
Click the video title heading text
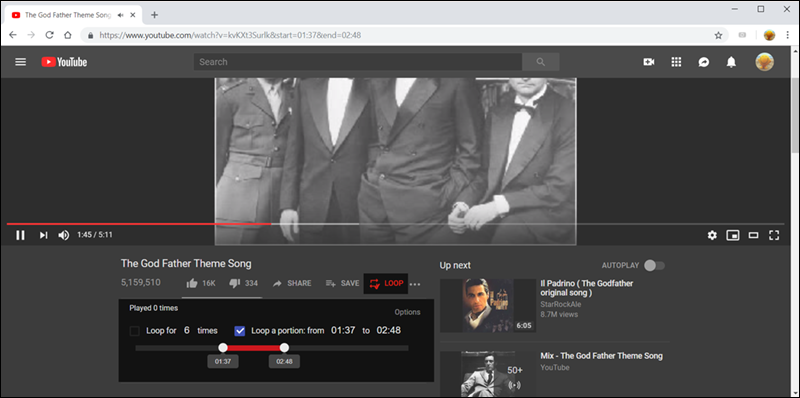(186, 264)
